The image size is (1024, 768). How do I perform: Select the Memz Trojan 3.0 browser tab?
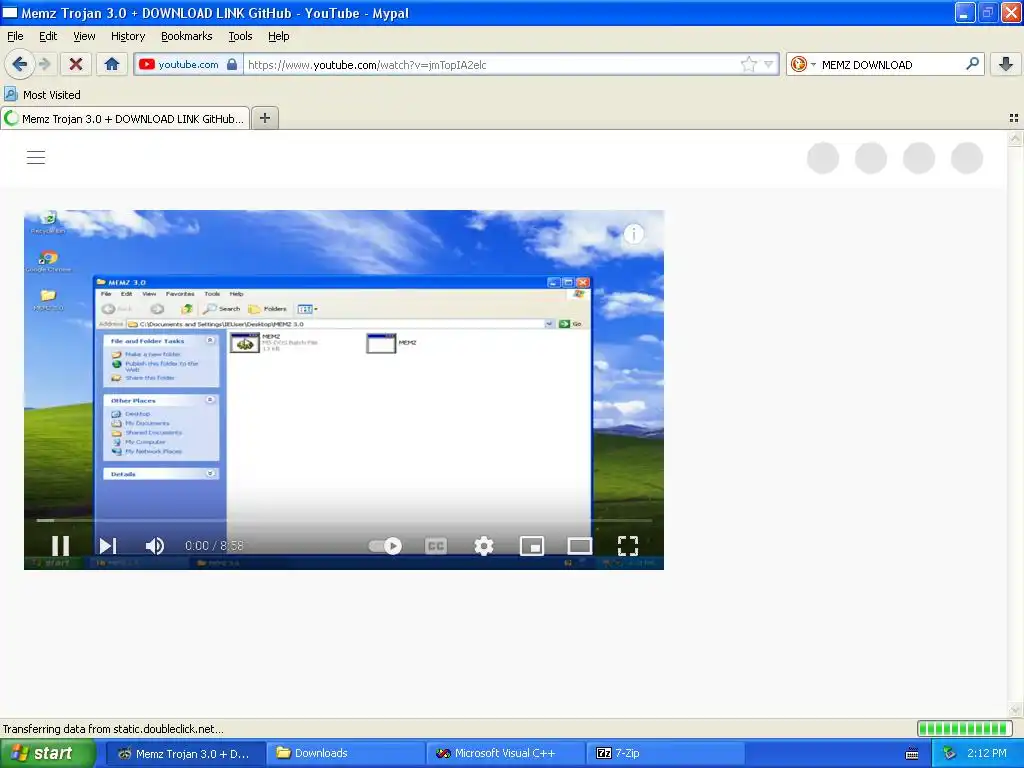125,118
